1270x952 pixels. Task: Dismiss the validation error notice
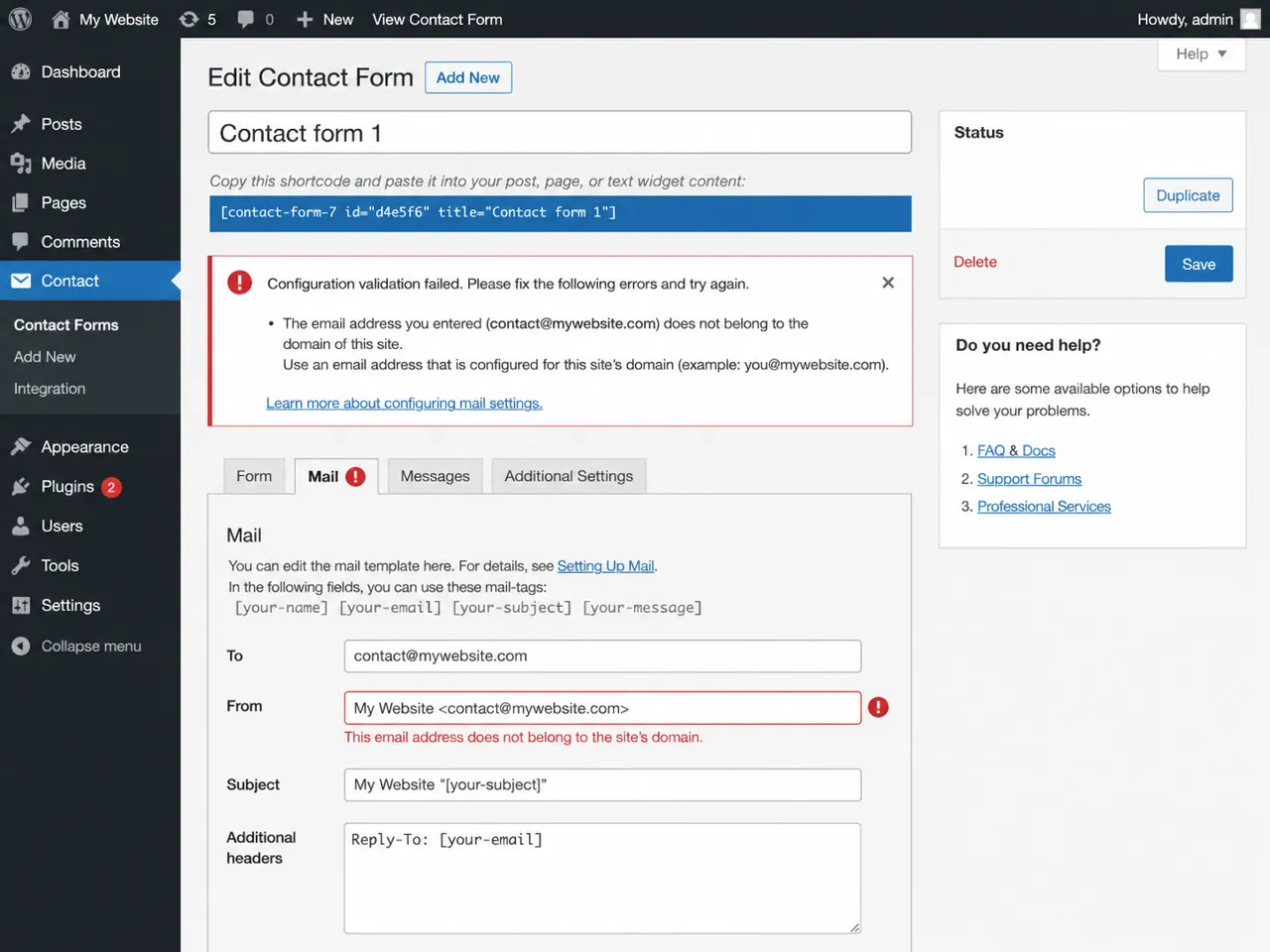tap(888, 283)
